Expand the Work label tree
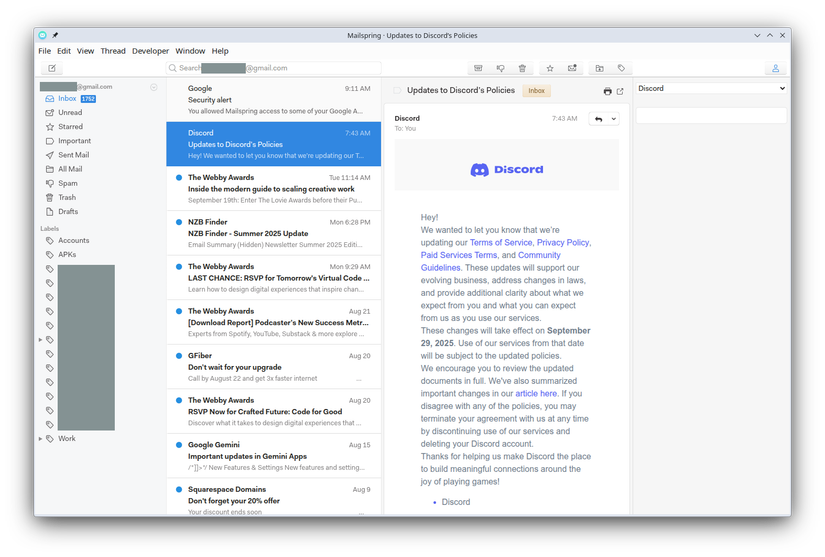Image resolution: width=825 pixels, height=557 pixels. click(x=41, y=439)
